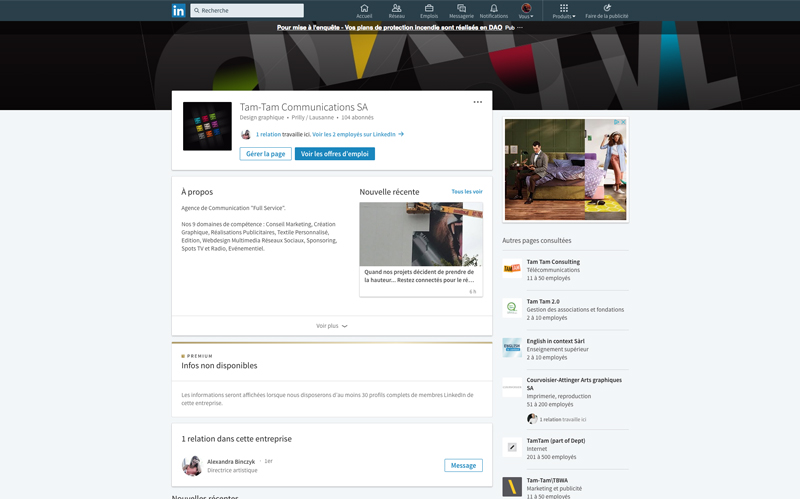Open Tam Tam Consulting logo

pyautogui.click(x=512, y=268)
